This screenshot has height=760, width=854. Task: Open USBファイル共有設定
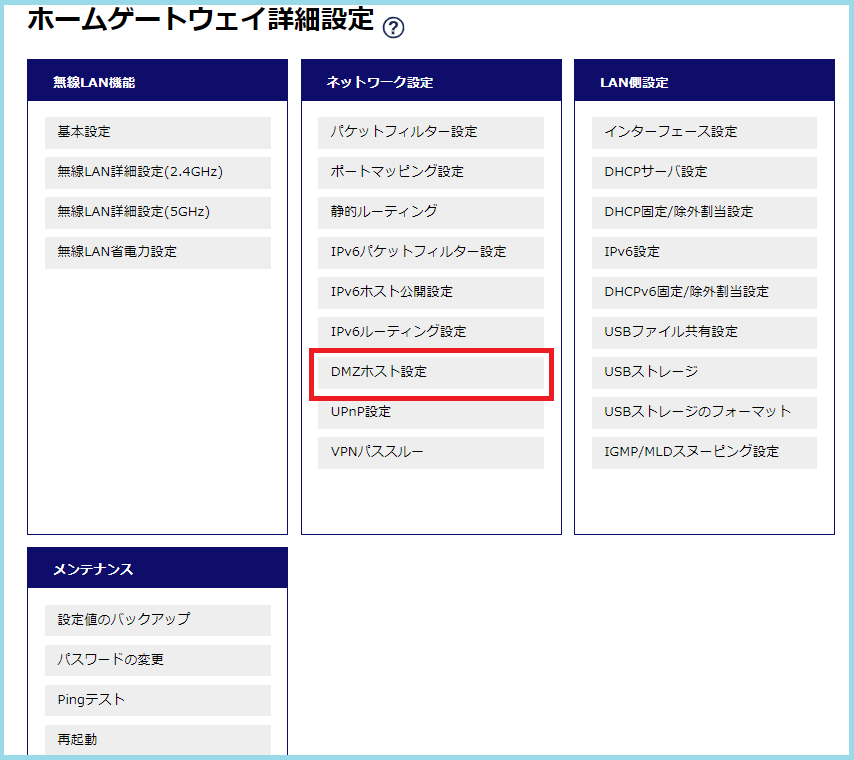[x=704, y=332]
